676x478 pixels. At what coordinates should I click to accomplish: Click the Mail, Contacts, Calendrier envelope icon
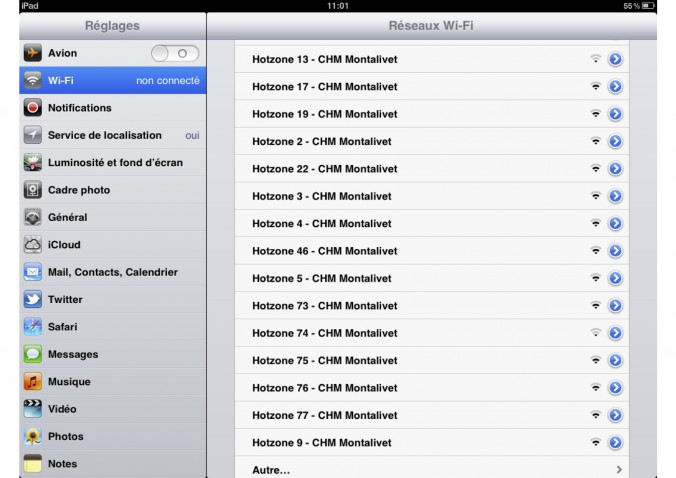point(33,272)
